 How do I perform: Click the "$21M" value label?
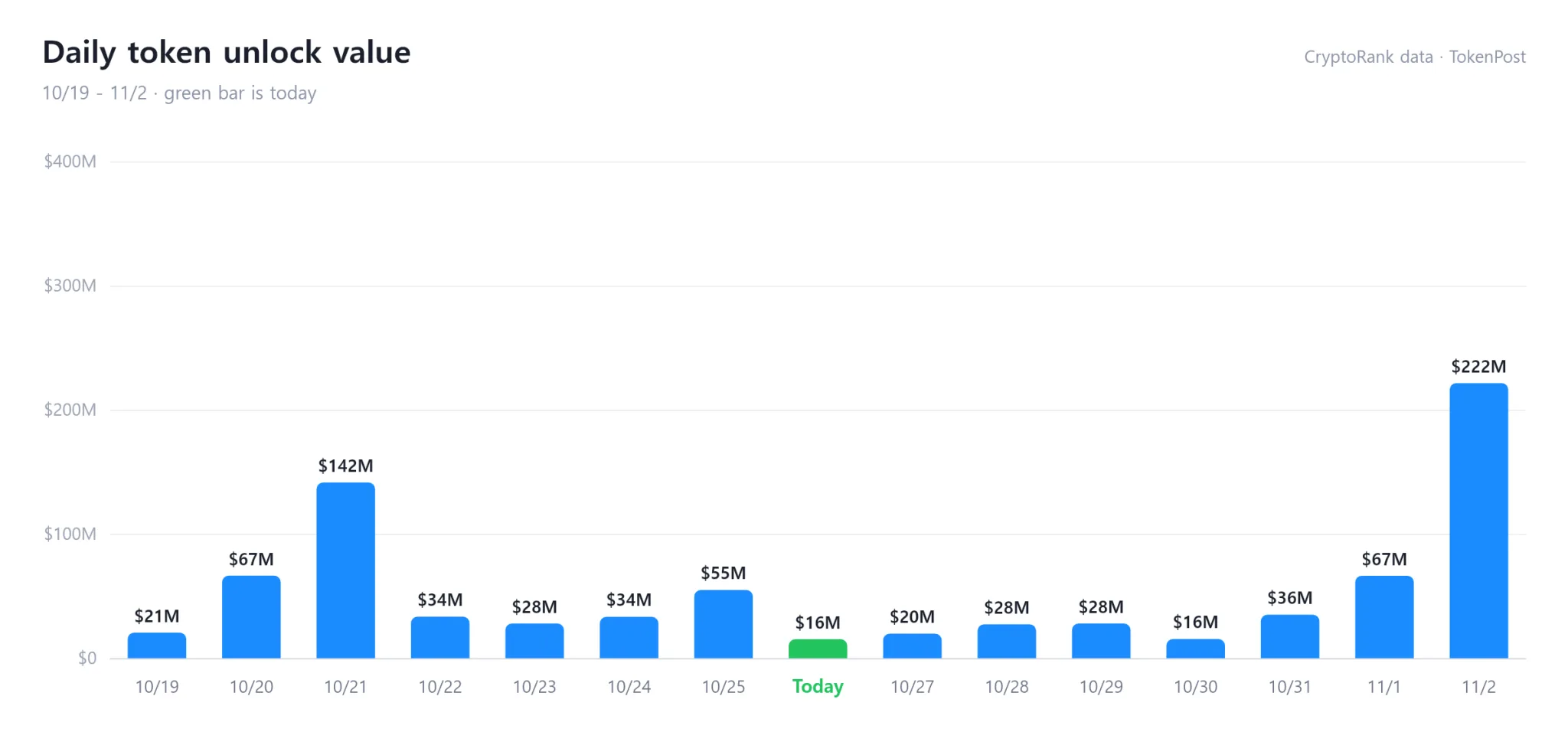157,616
